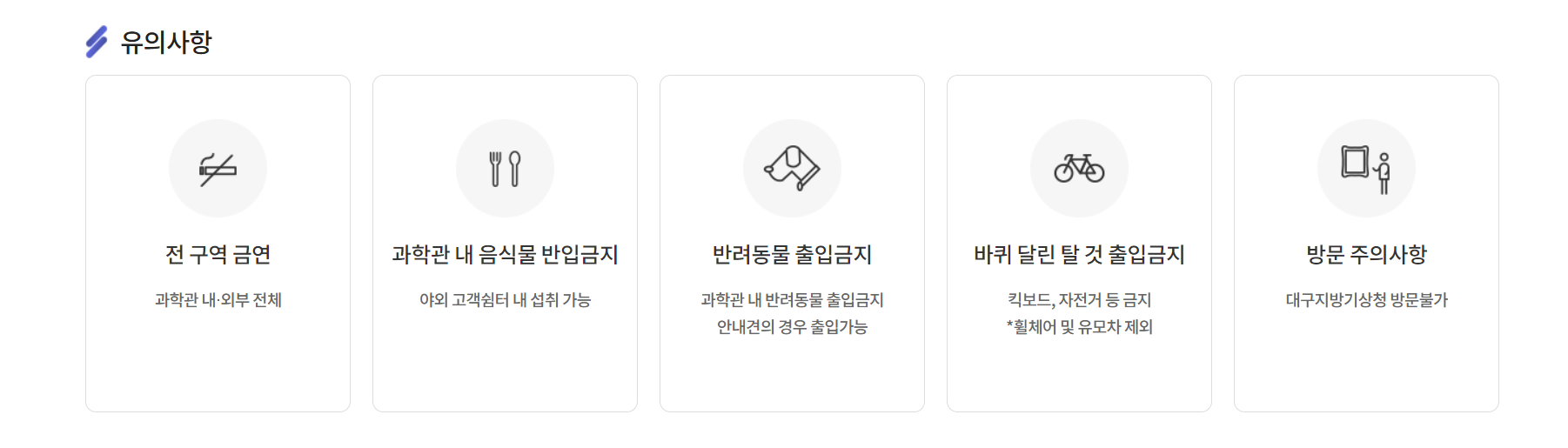Click the *휠체어 및 유모차 제외 note
This screenshot has height=448, width=1568.
pos(1079,327)
